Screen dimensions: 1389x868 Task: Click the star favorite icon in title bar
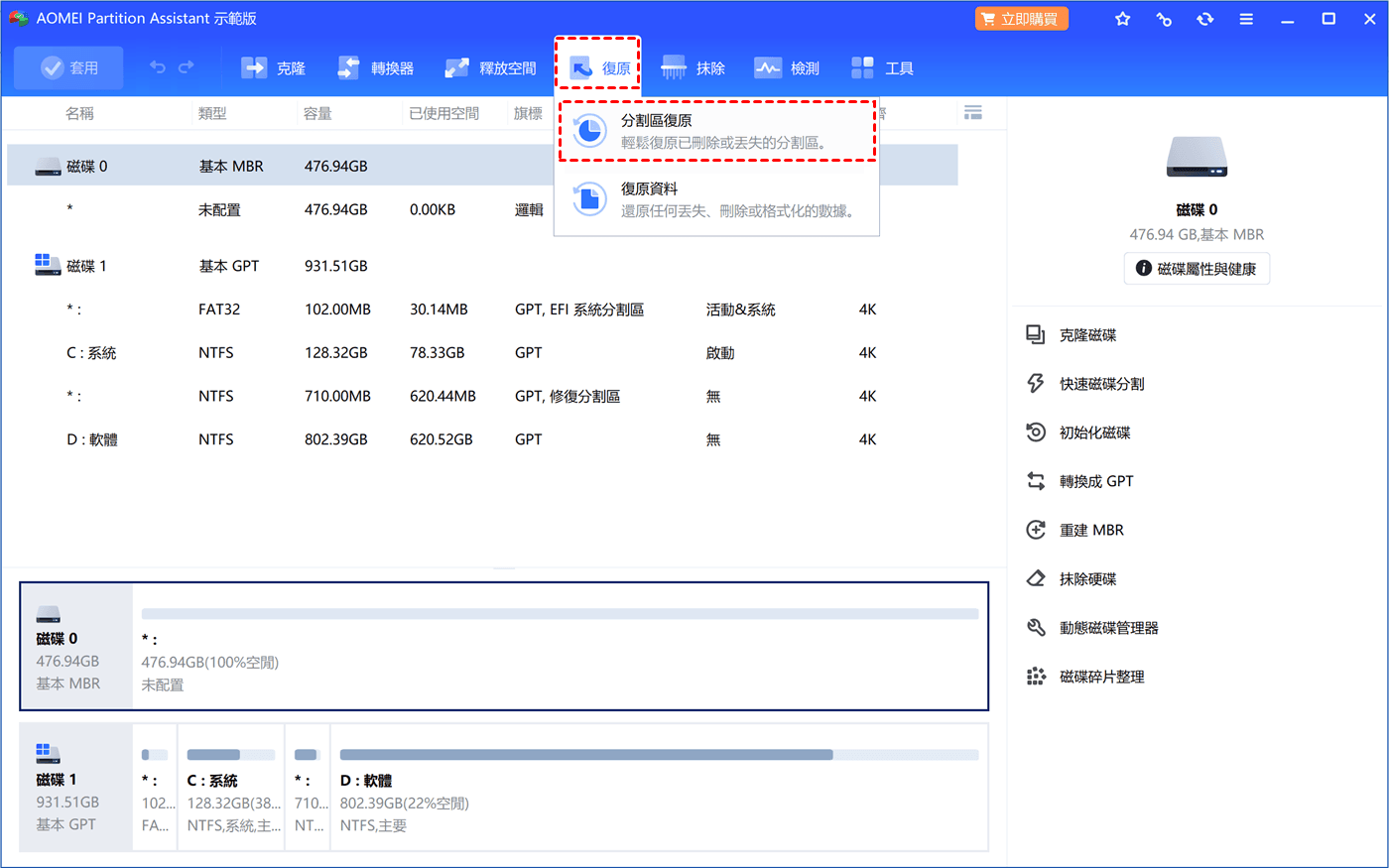coord(1122,19)
